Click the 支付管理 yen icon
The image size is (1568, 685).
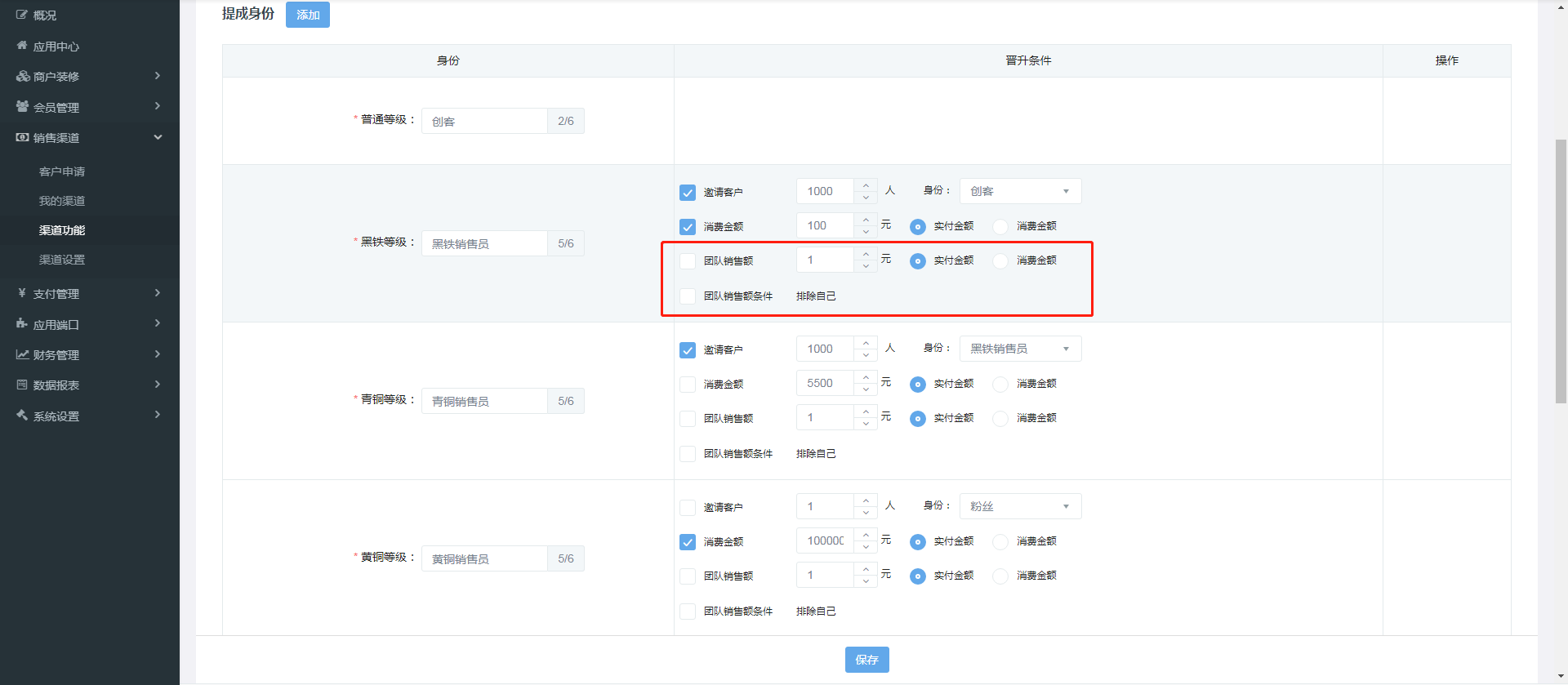22,293
